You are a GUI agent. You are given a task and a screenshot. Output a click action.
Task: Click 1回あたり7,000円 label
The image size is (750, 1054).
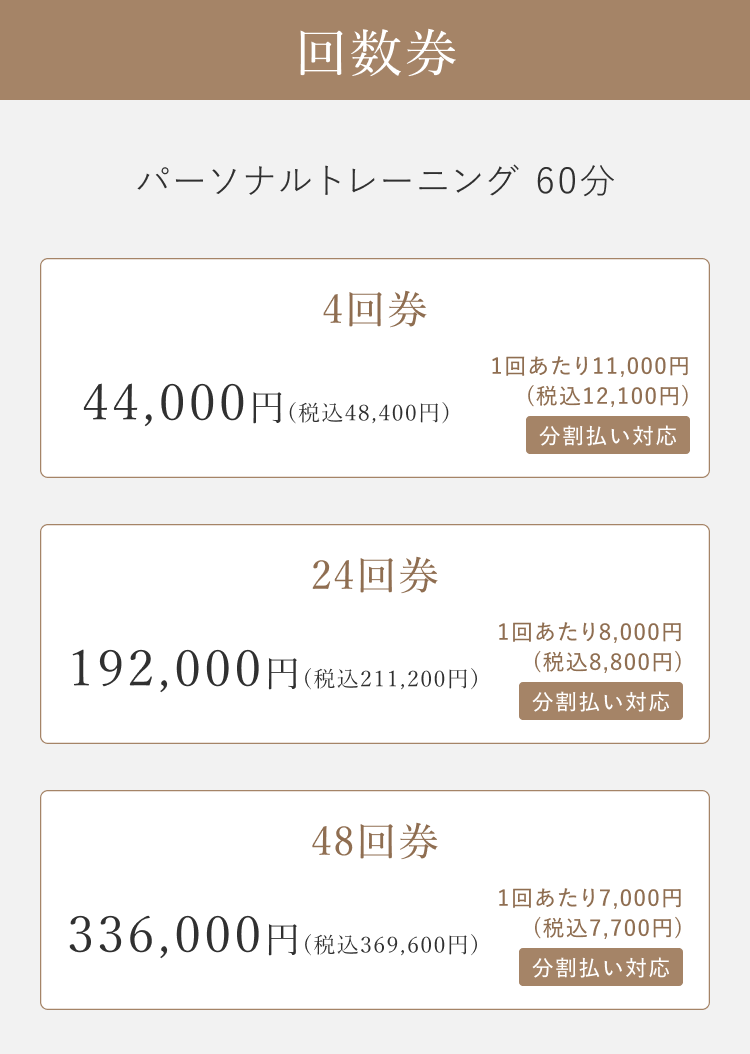click(590, 898)
